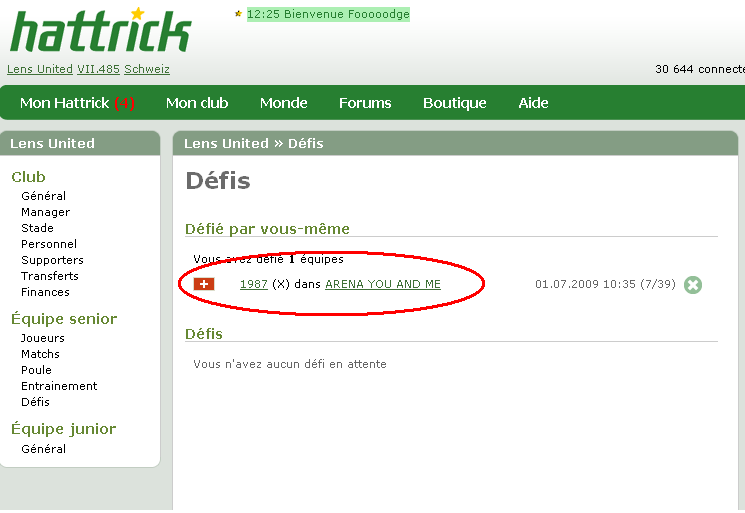Screen dimensions: 745x513
Task: Click the star icon beside the welcome message
Action: (238, 14)
